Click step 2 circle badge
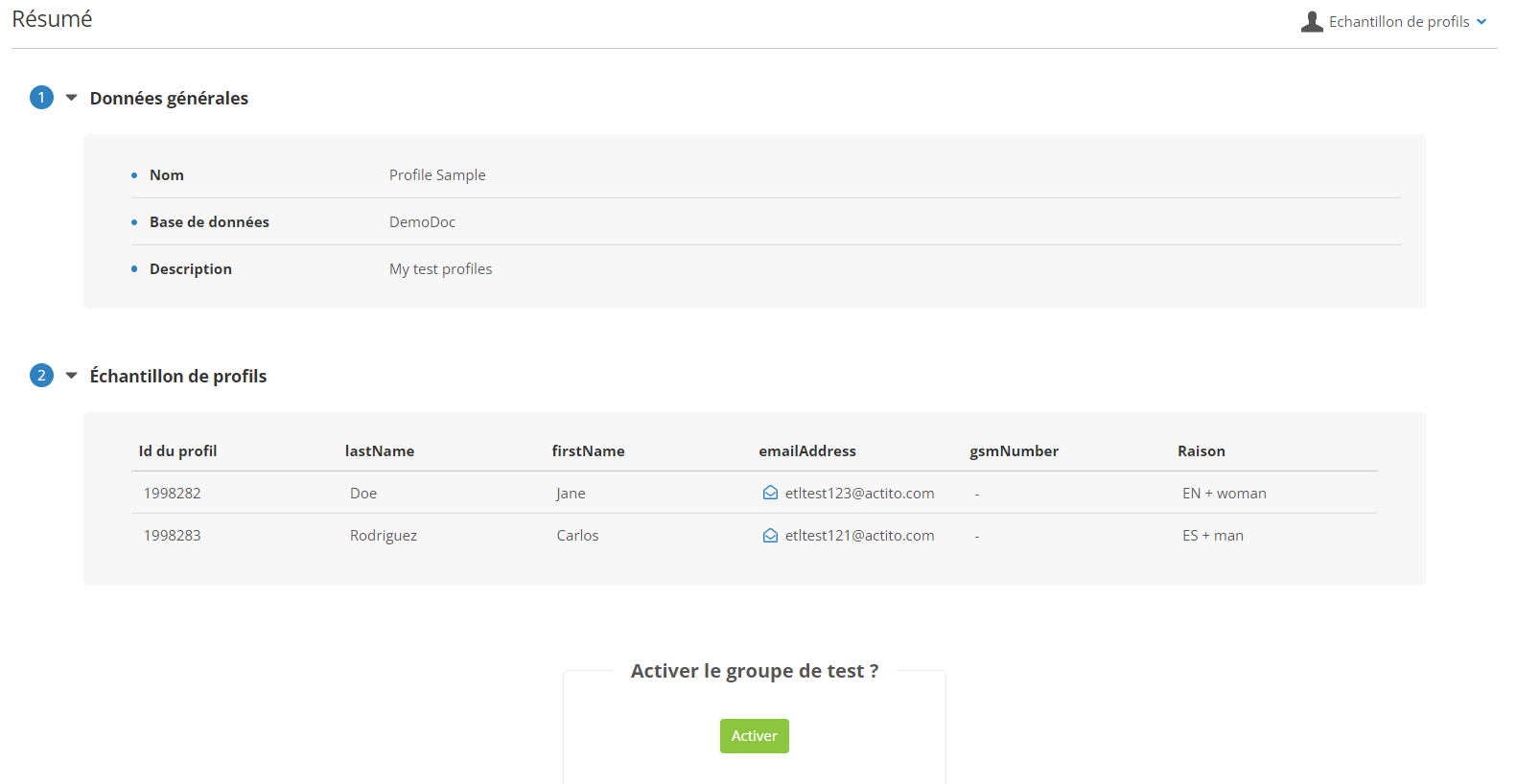 41,376
